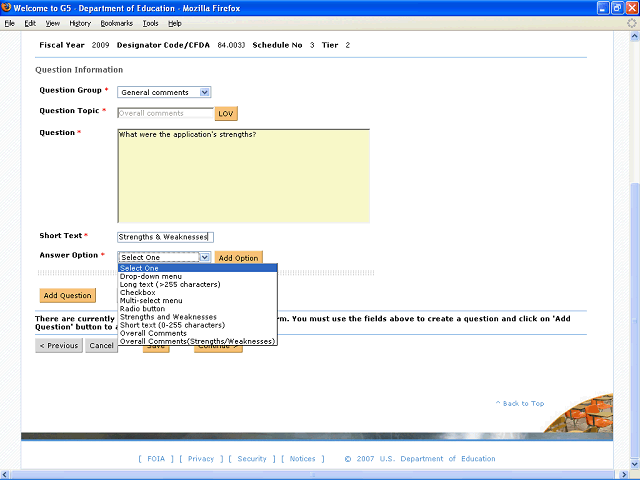640x480 pixels.
Task: Click the 'Question Information' heading
Action: click(x=79, y=70)
